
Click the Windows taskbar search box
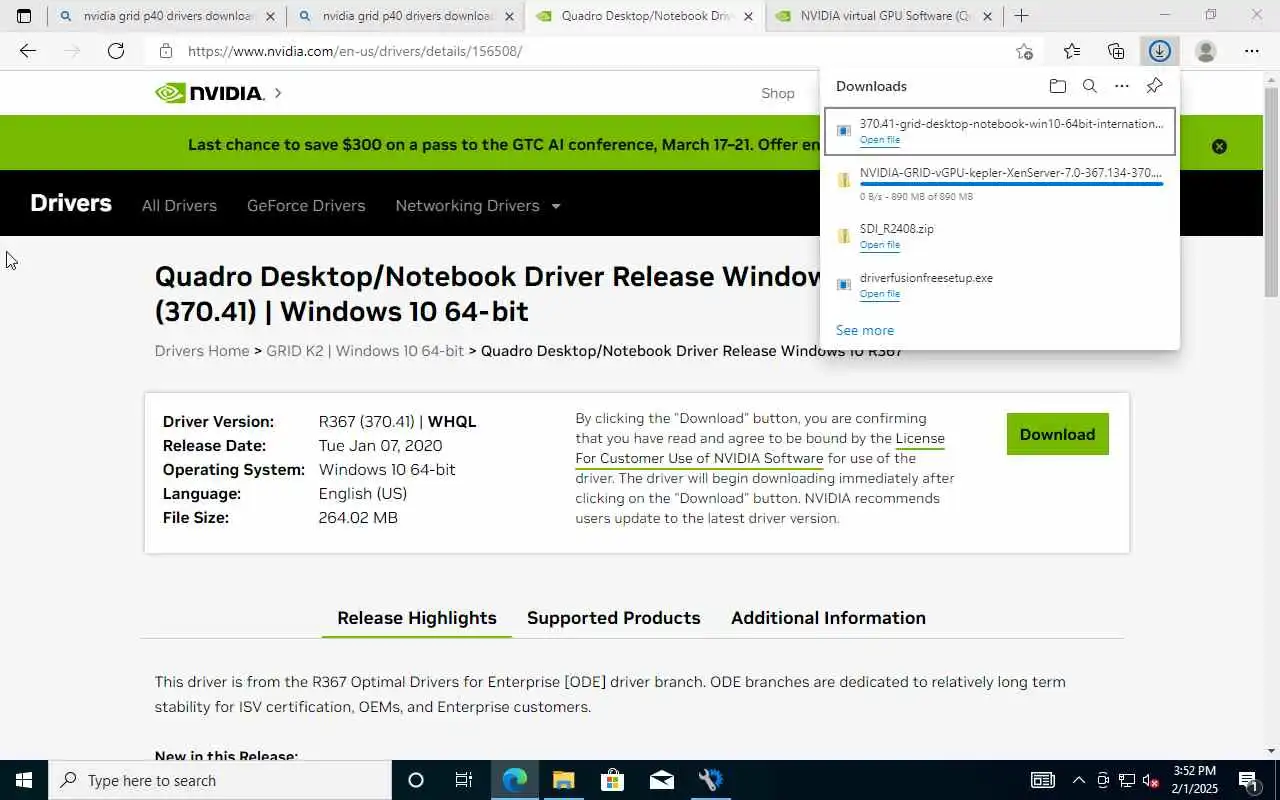(220, 780)
